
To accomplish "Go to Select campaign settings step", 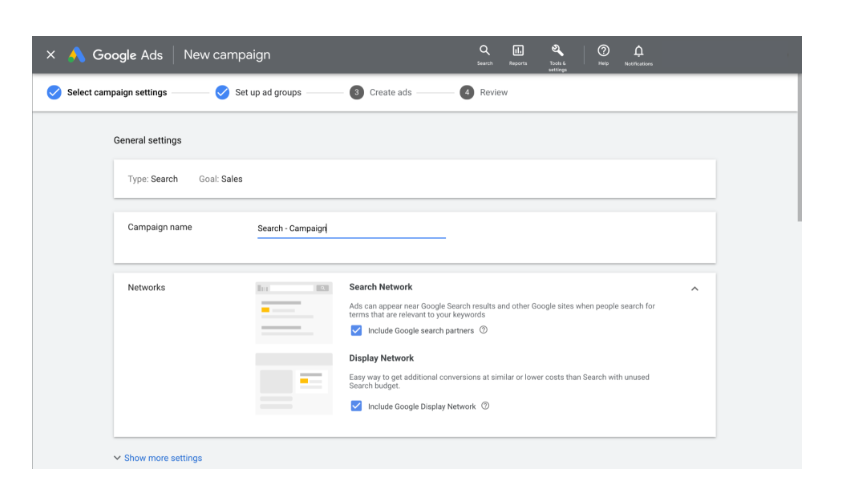I will click(x=117, y=92).
